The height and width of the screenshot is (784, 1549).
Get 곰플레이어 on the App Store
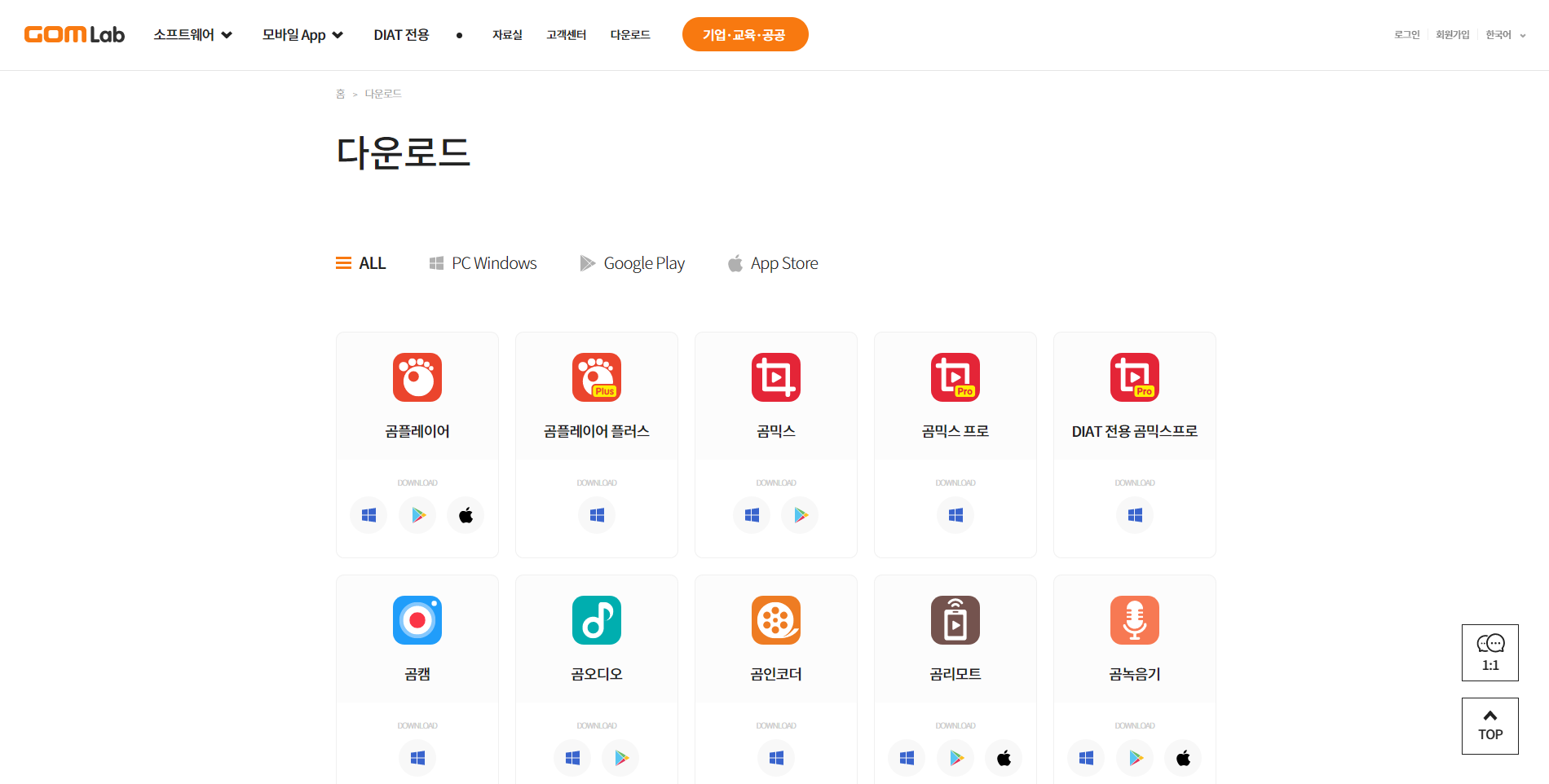click(466, 515)
